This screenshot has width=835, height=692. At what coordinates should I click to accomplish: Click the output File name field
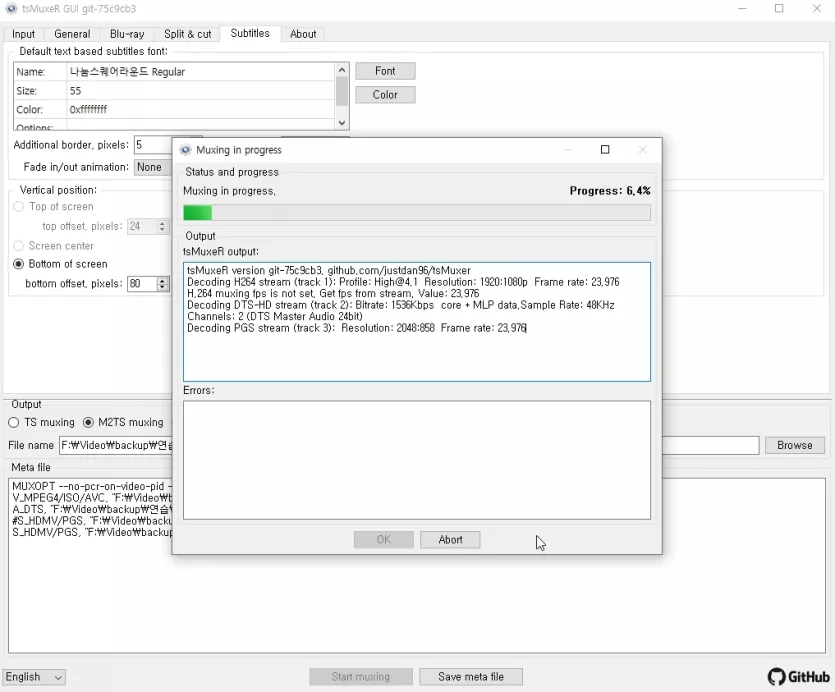point(409,445)
